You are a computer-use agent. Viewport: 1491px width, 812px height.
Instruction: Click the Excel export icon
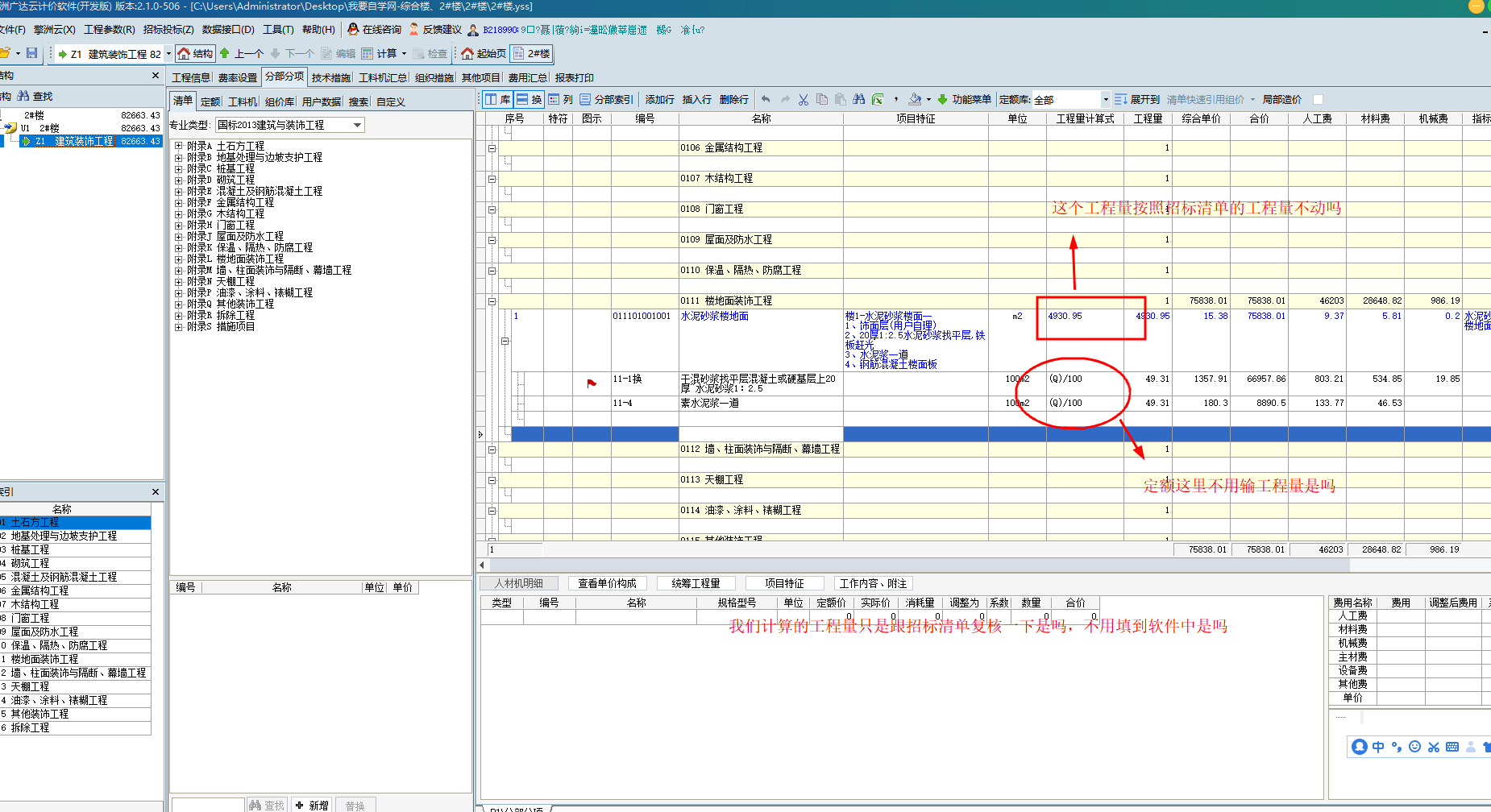878,100
